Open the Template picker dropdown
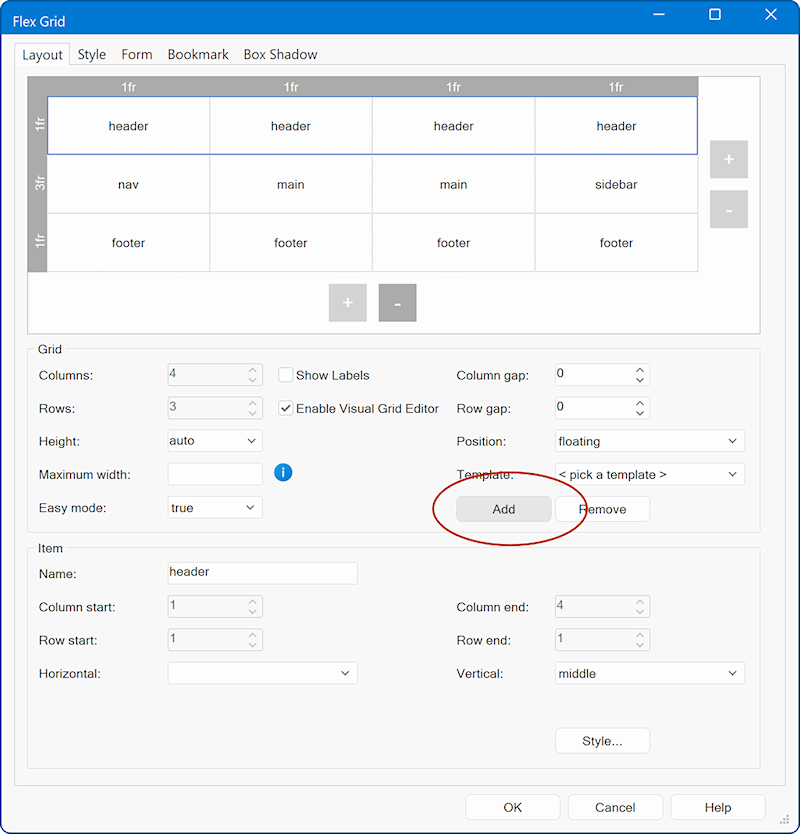Image resolution: width=800 pixels, height=834 pixels. pyautogui.click(x=649, y=474)
